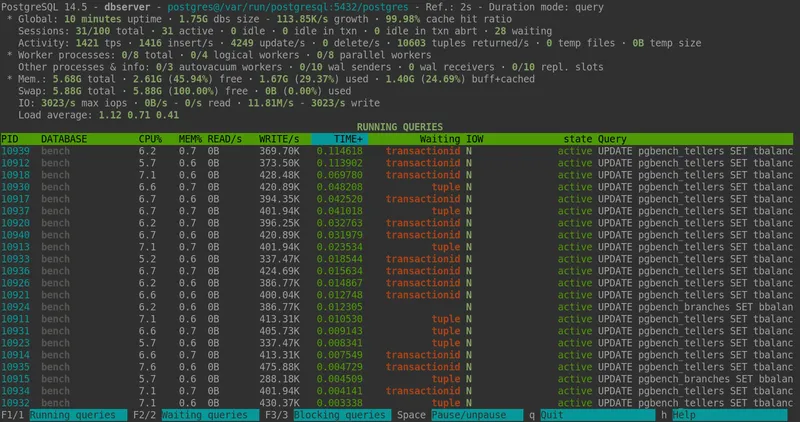The width and height of the screenshot is (800, 422).
Task: Click the time value 0.114618
Action: (339, 151)
